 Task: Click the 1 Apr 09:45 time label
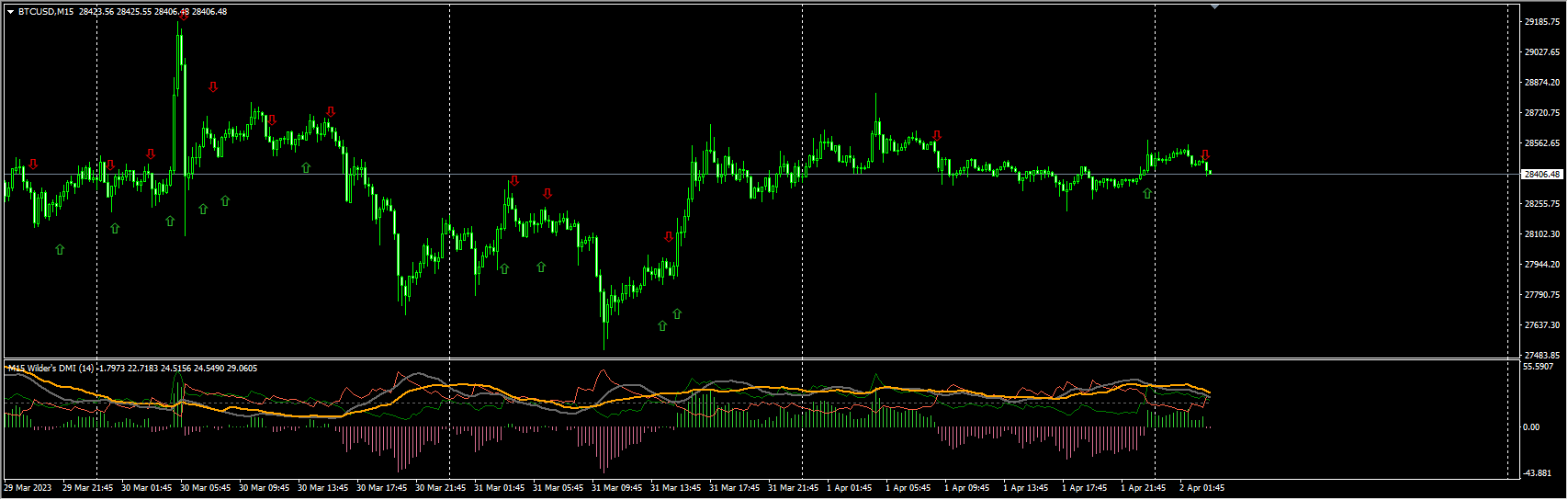point(967,488)
